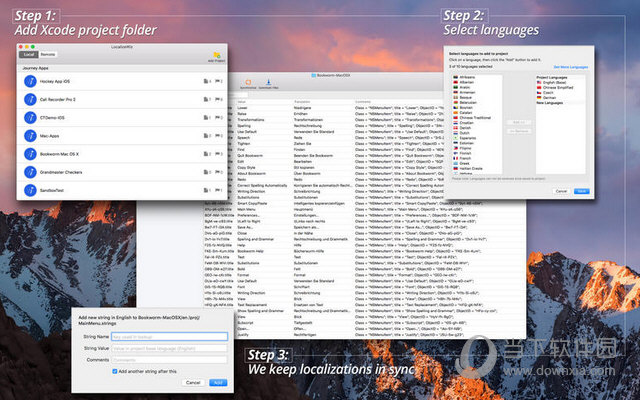The image size is (640, 400).
Task: Select the Grandmaster Checkers project name
Action: pos(61,172)
